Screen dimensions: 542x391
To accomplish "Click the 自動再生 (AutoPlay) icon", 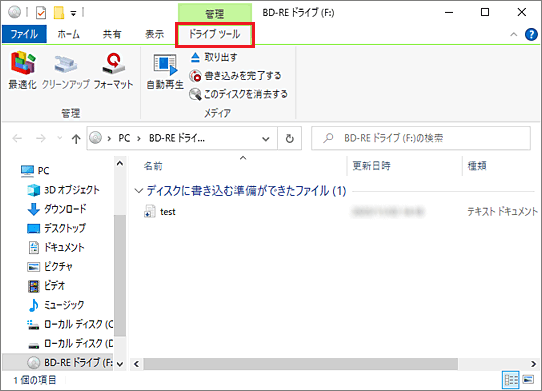I will (x=165, y=72).
